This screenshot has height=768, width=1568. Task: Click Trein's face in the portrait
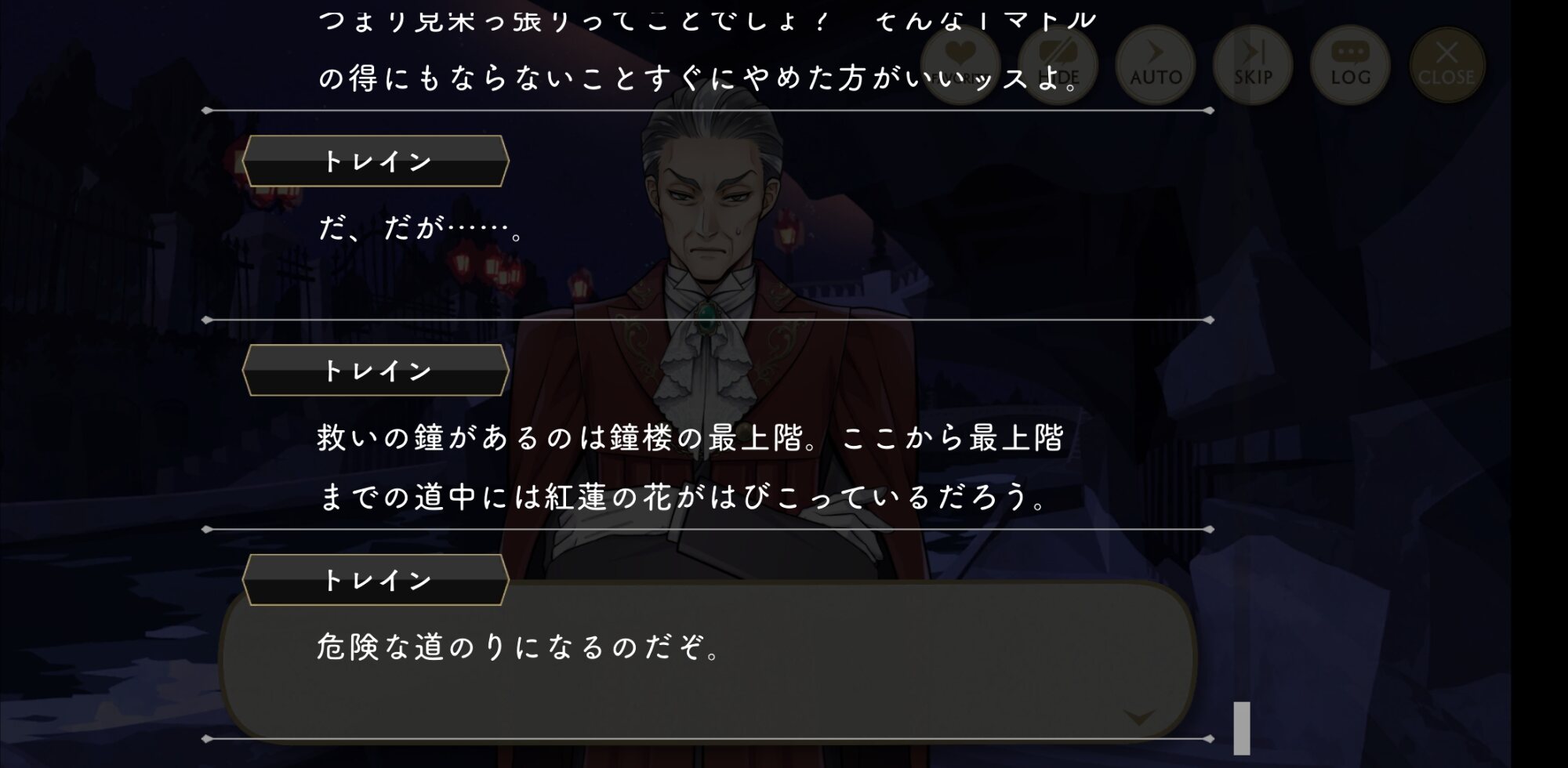click(708, 200)
